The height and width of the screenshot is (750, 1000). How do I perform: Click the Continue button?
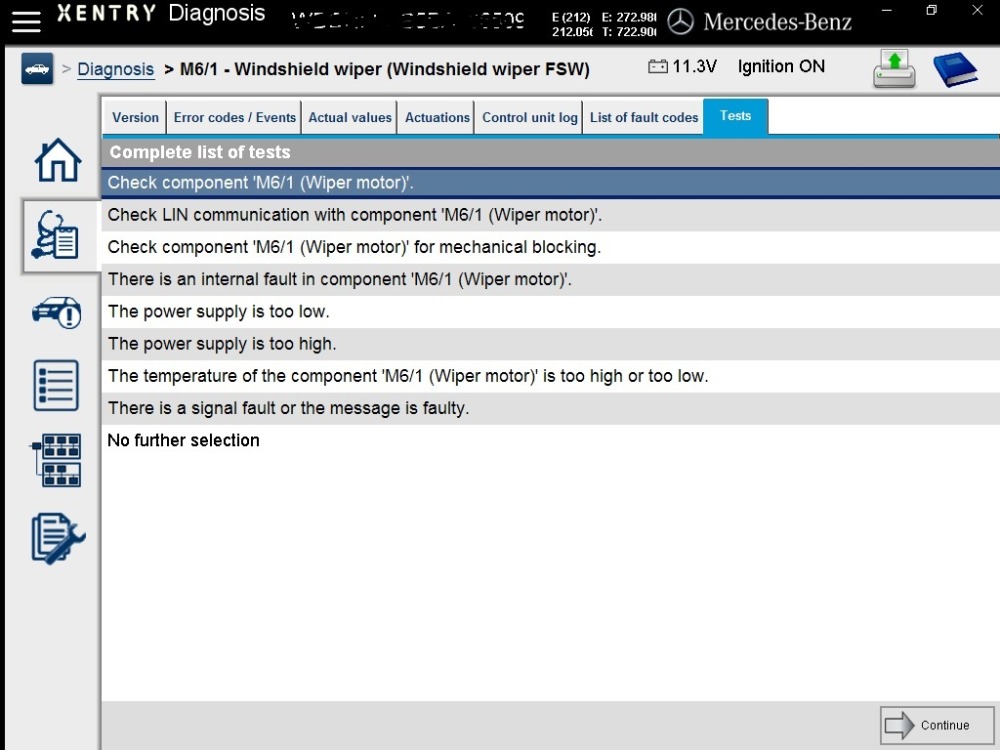click(x=936, y=725)
